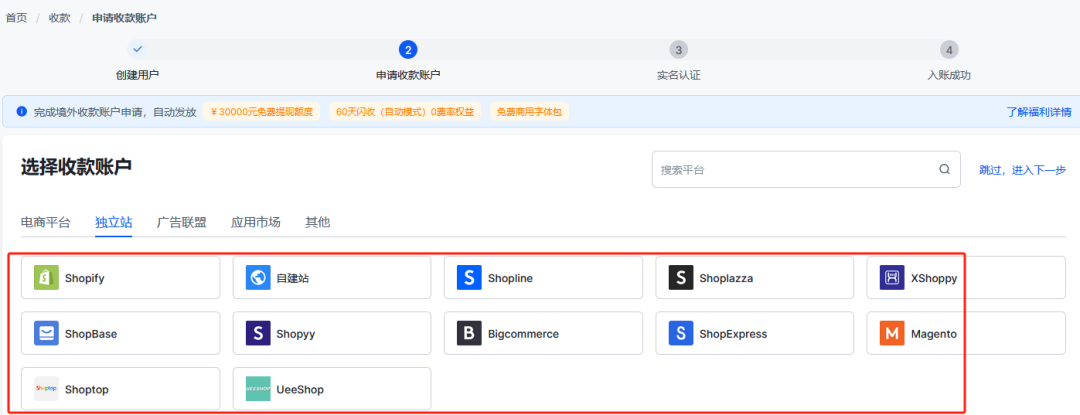Click the ShopBase logo icon

point(47,334)
